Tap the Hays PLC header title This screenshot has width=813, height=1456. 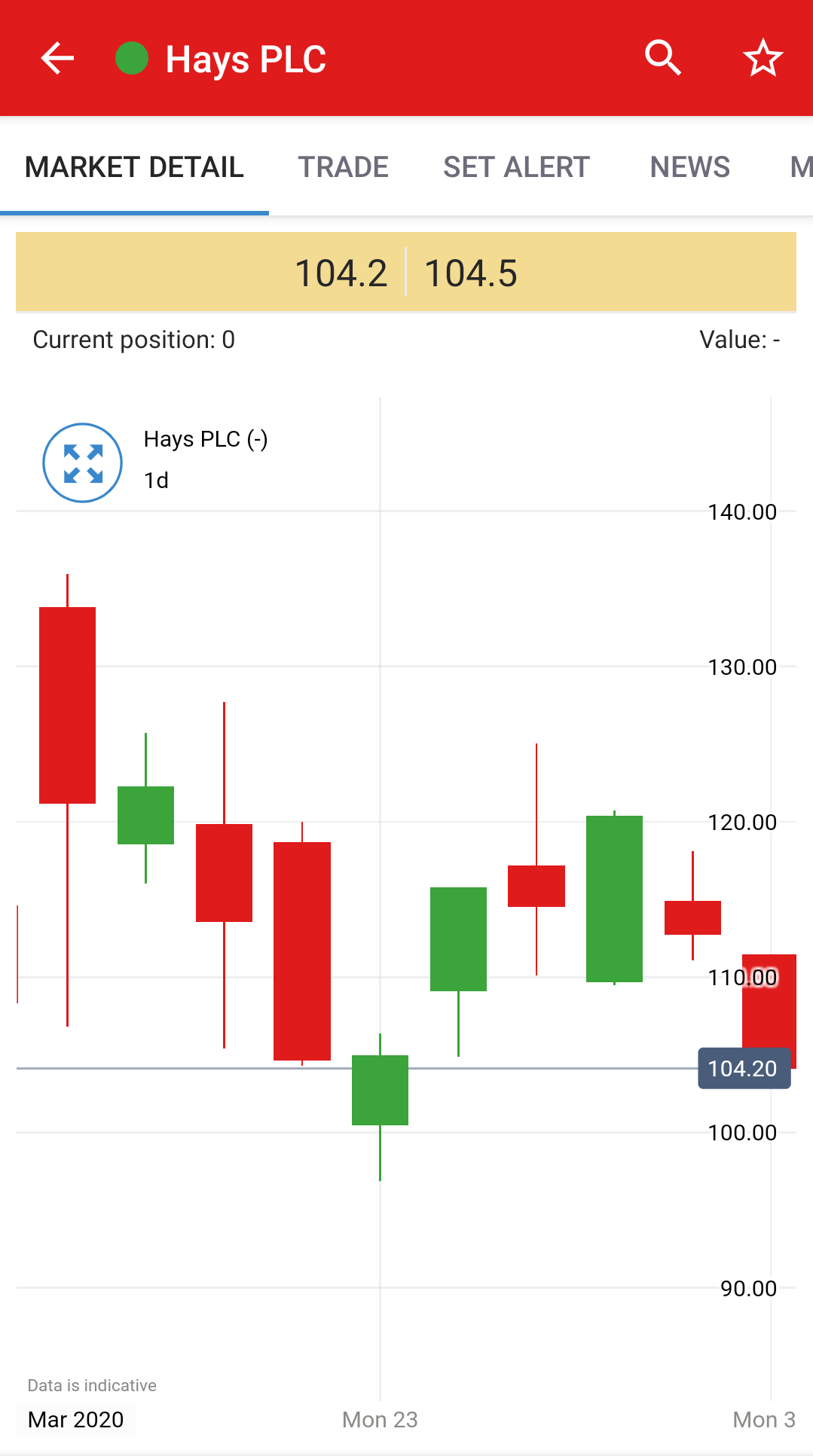click(246, 60)
